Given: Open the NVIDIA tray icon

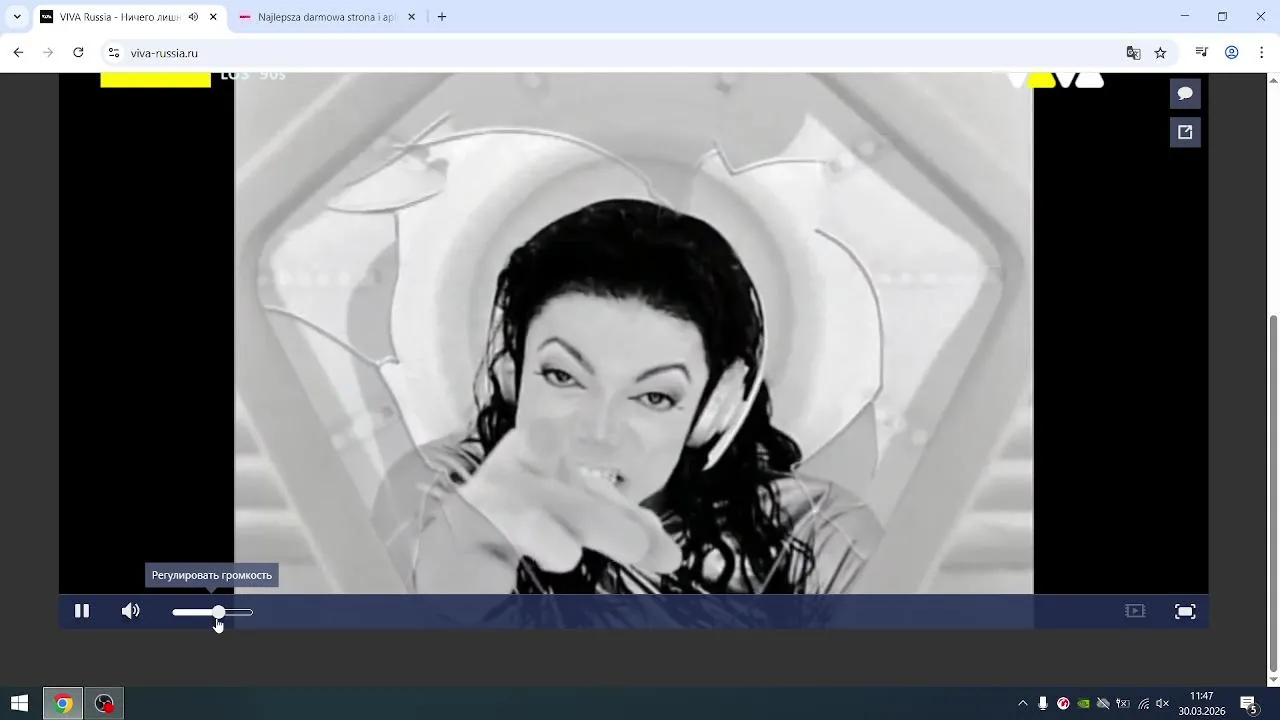Looking at the screenshot, I should click(x=1083, y=704).
